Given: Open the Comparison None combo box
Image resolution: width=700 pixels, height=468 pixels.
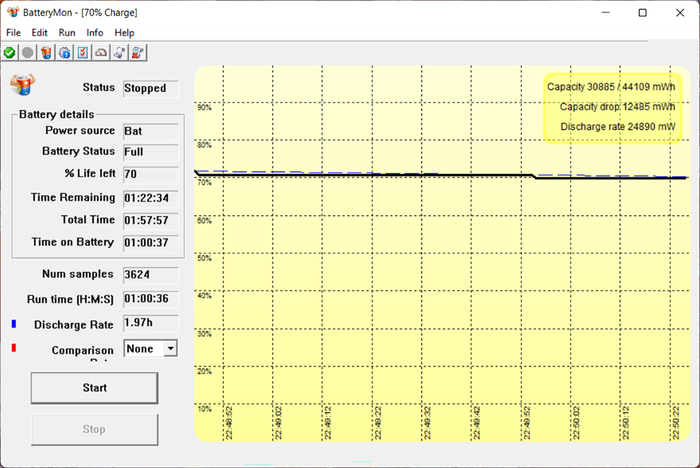Looking at the screenshot, I should [150, 348].
